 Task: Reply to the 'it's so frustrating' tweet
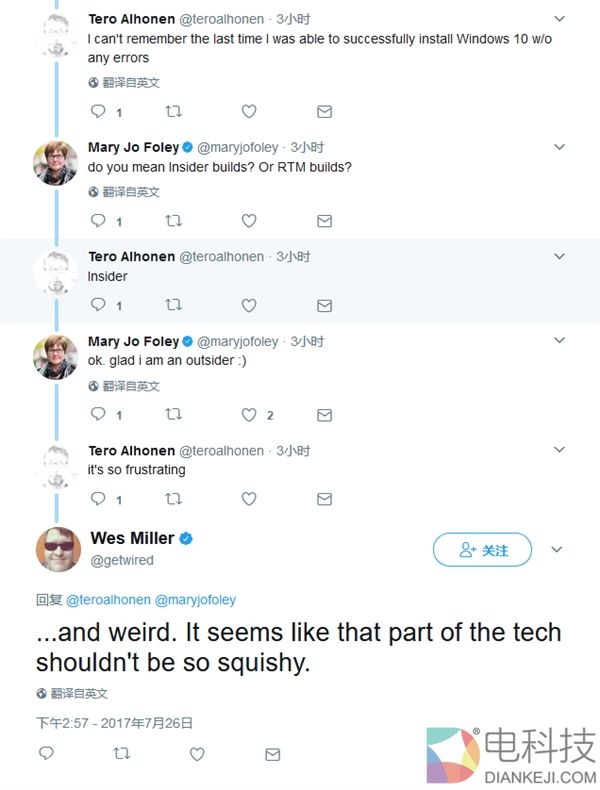(97, 498)
